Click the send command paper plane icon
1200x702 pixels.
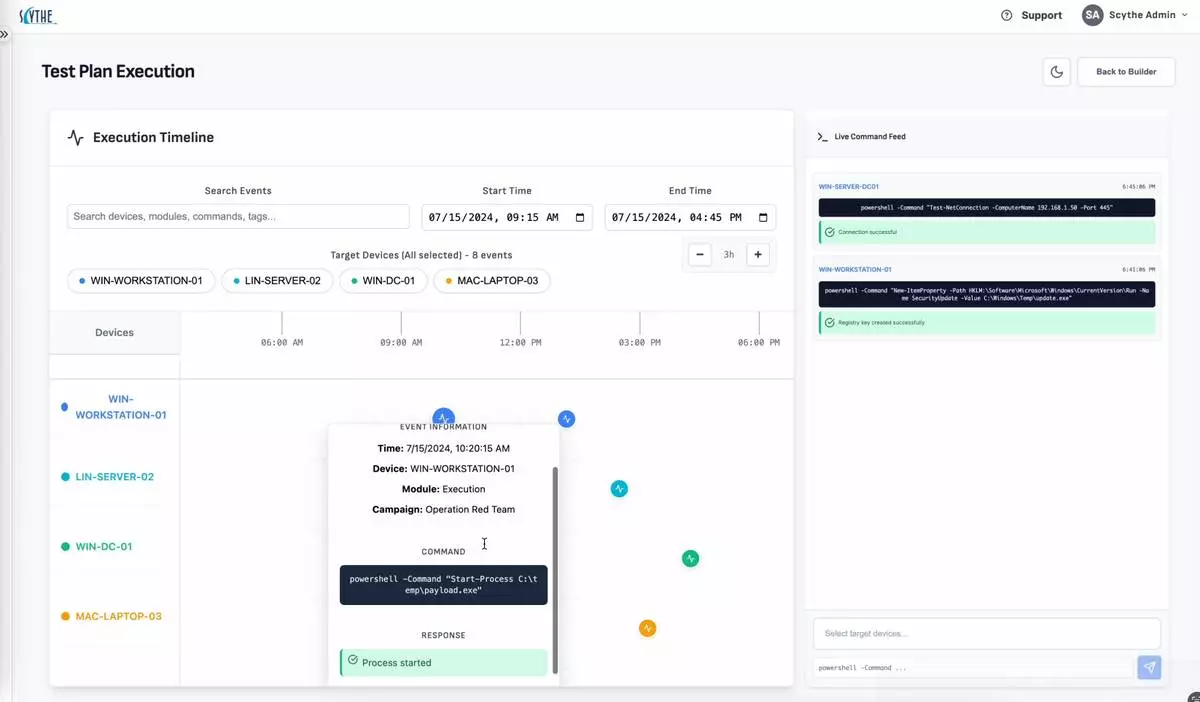click(x=1149, y=667)
